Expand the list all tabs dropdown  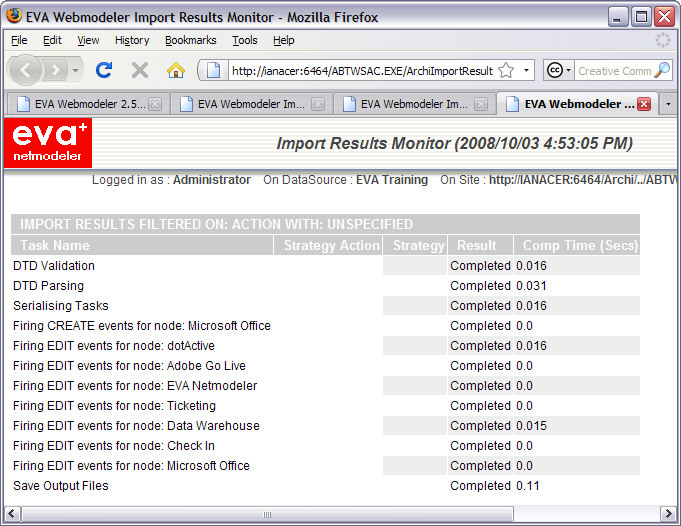668,104
